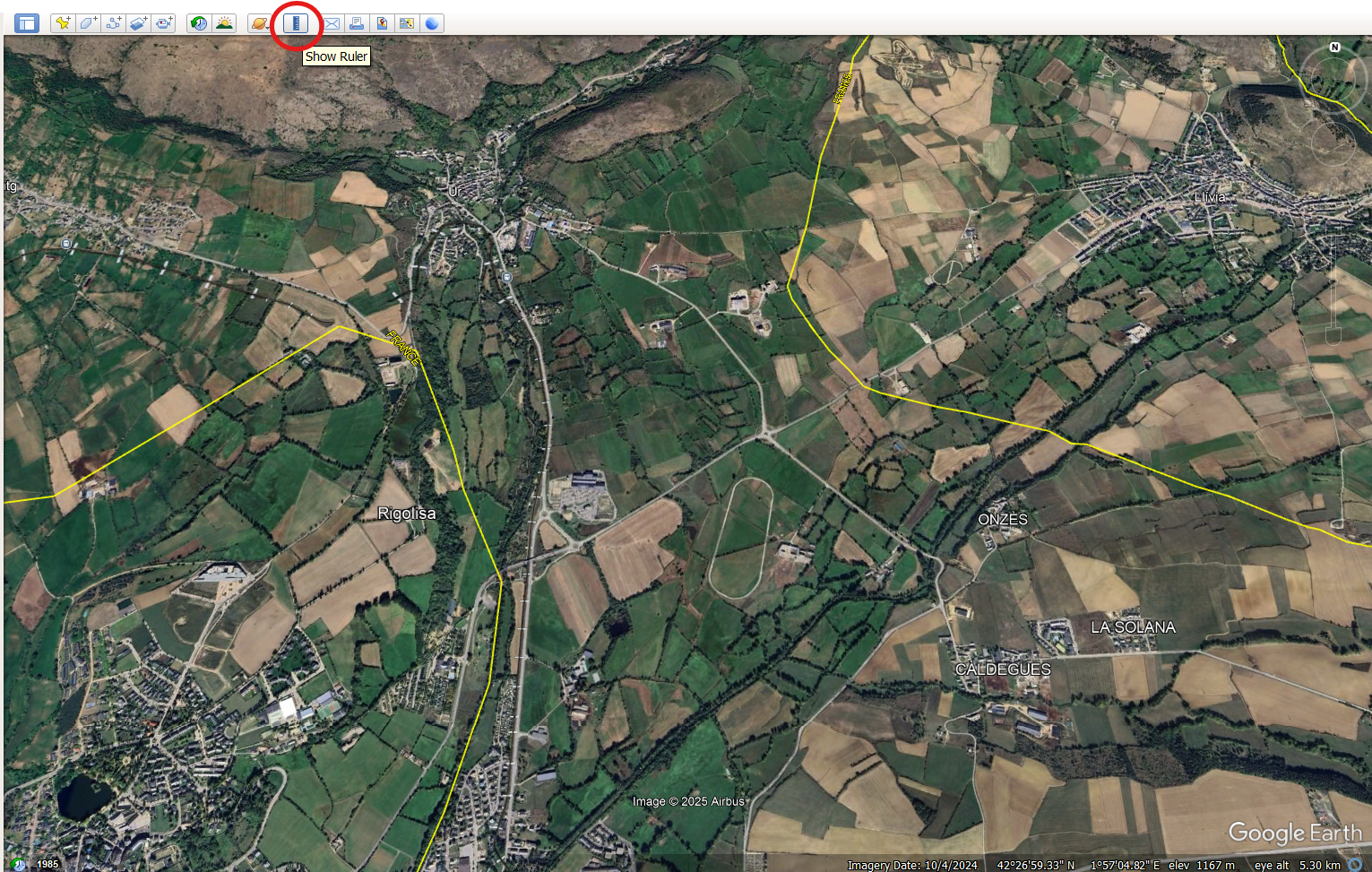Print the current map view

357,23
